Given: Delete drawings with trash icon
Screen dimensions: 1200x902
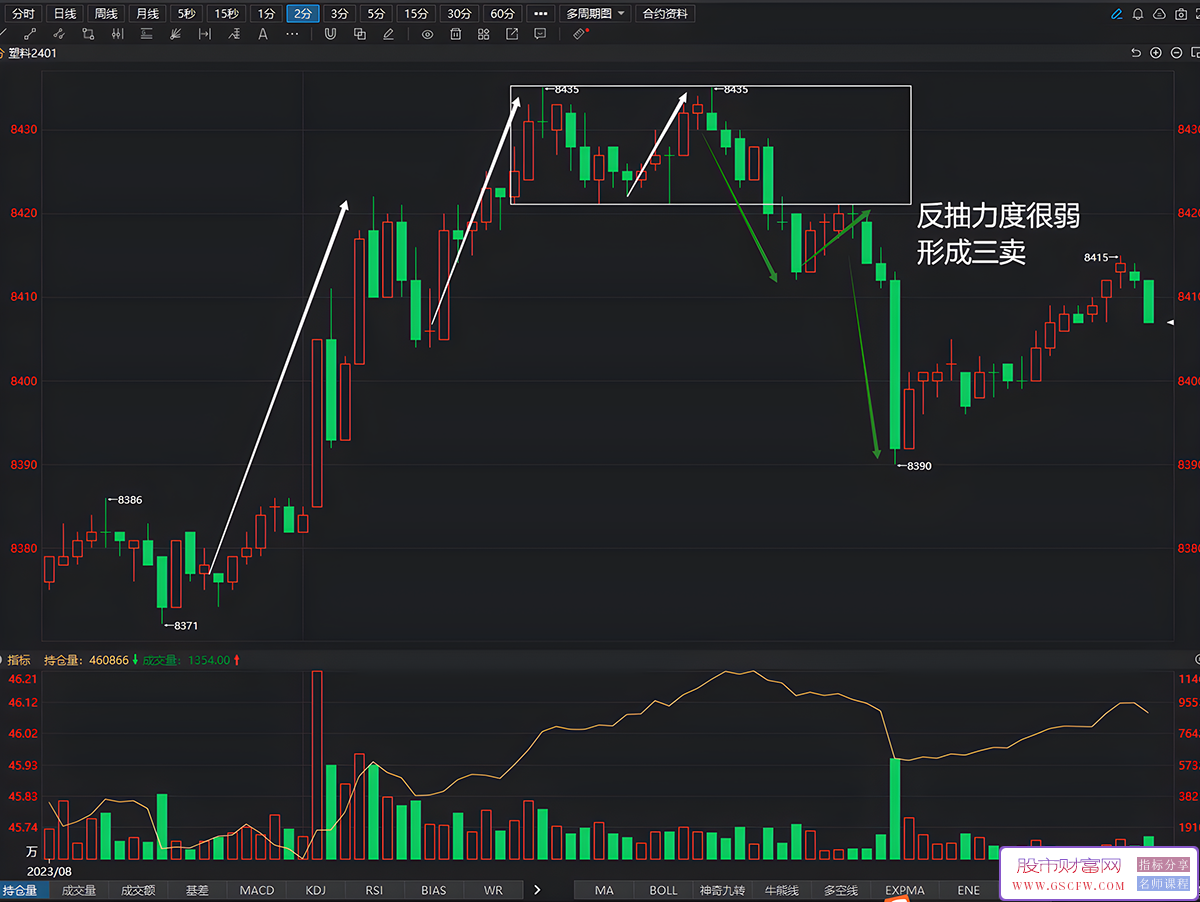Looking at the screenshot, I should 455,34.
